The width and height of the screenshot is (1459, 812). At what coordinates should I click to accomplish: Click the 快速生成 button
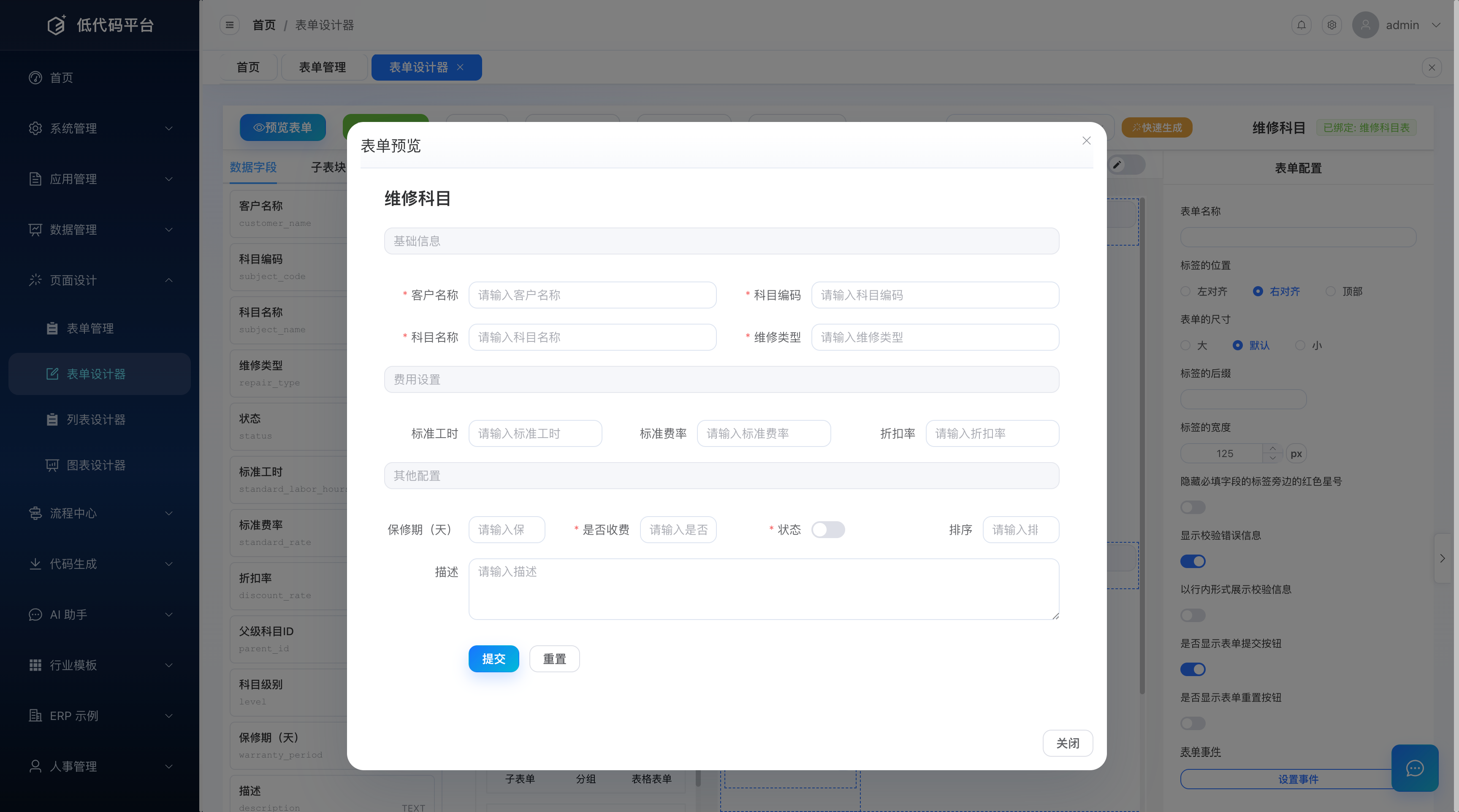point(1157,127)
